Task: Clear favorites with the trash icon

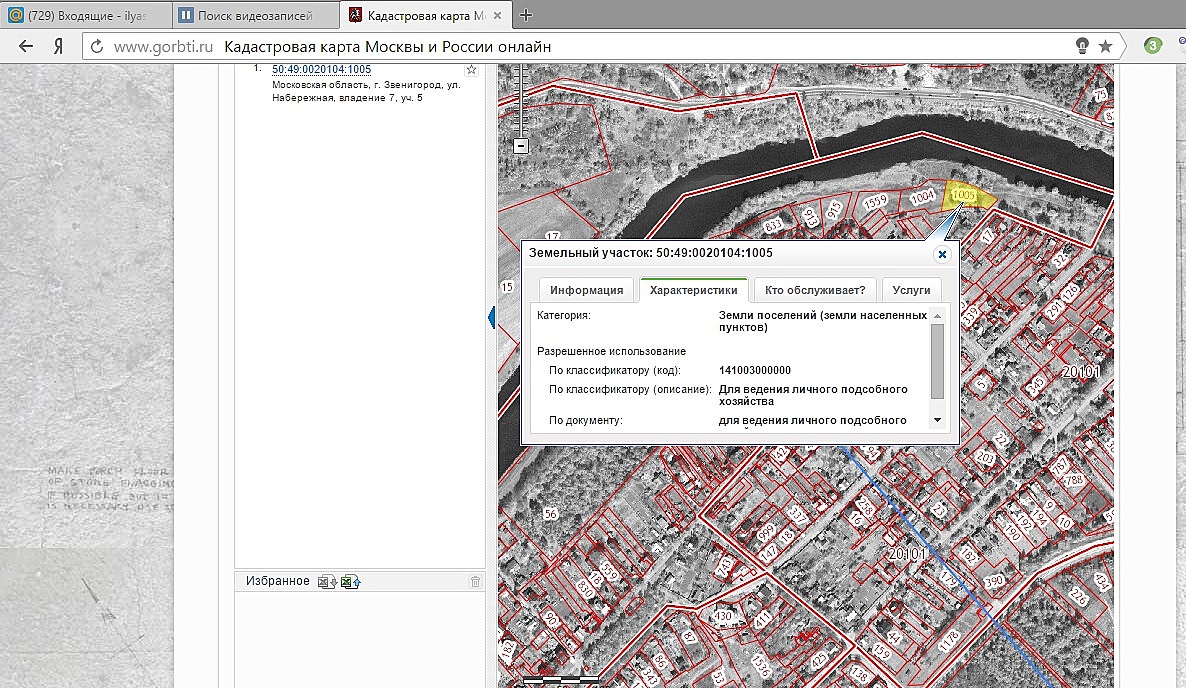Action: pos(475,582)
